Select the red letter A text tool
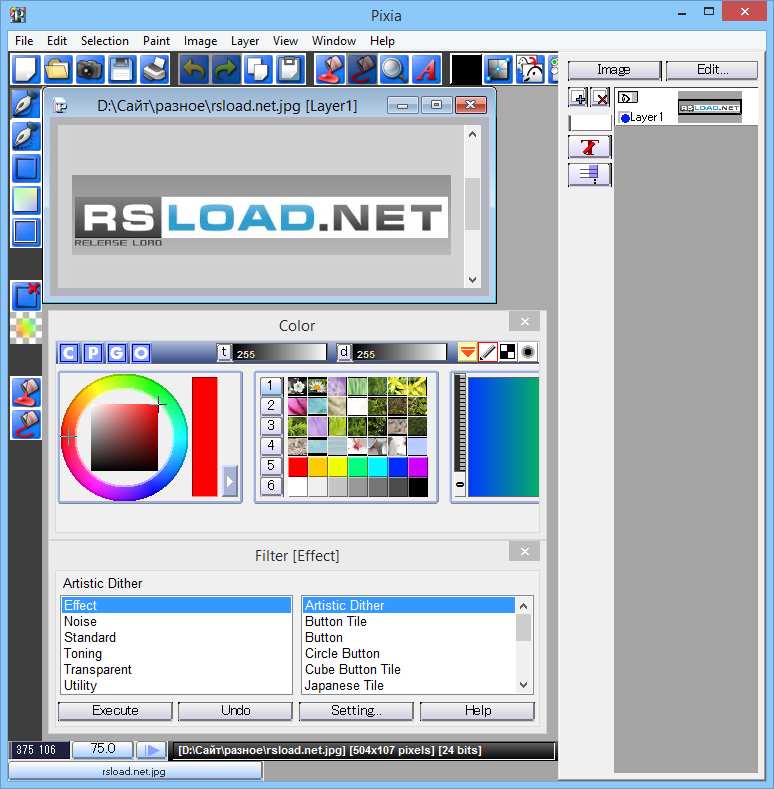Screen dimensions: 774x789 click(426, 69)
